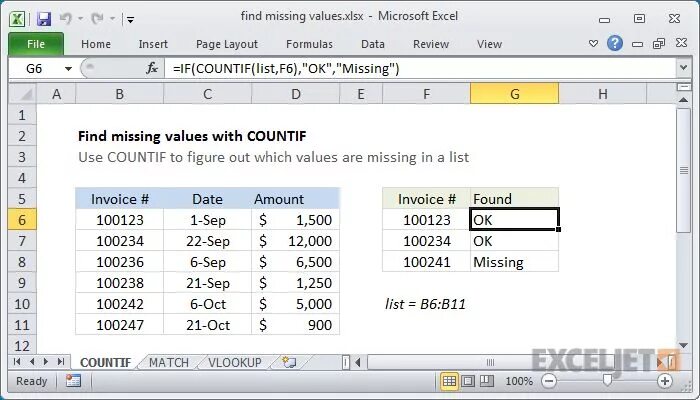The width and height of the screenshot is (700, 400).
Task: Open the Review ribbon tab
Action: 431,44
